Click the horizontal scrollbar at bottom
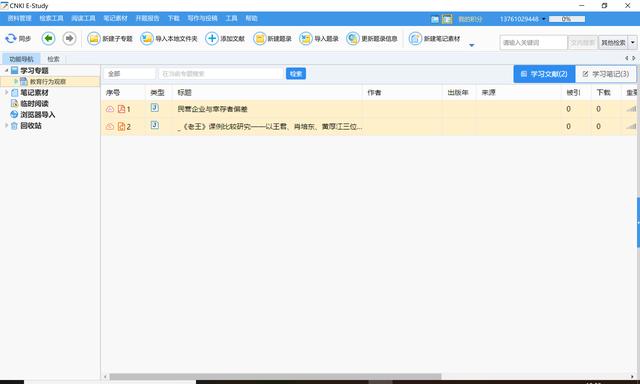The width and height of the screenshot is (640, 384). coord(275,377)
